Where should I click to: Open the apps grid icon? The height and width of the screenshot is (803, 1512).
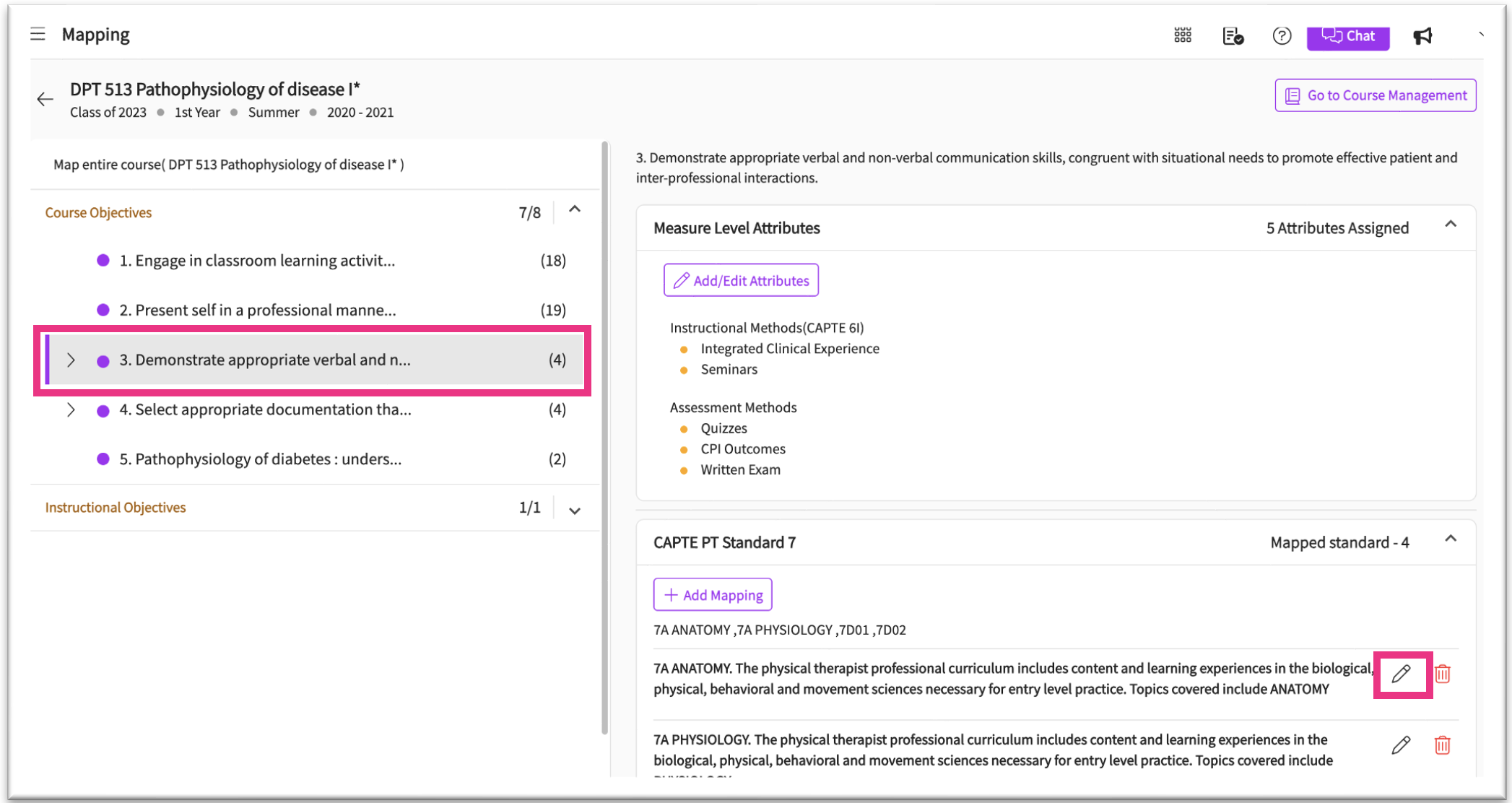tap(1182, 35)
